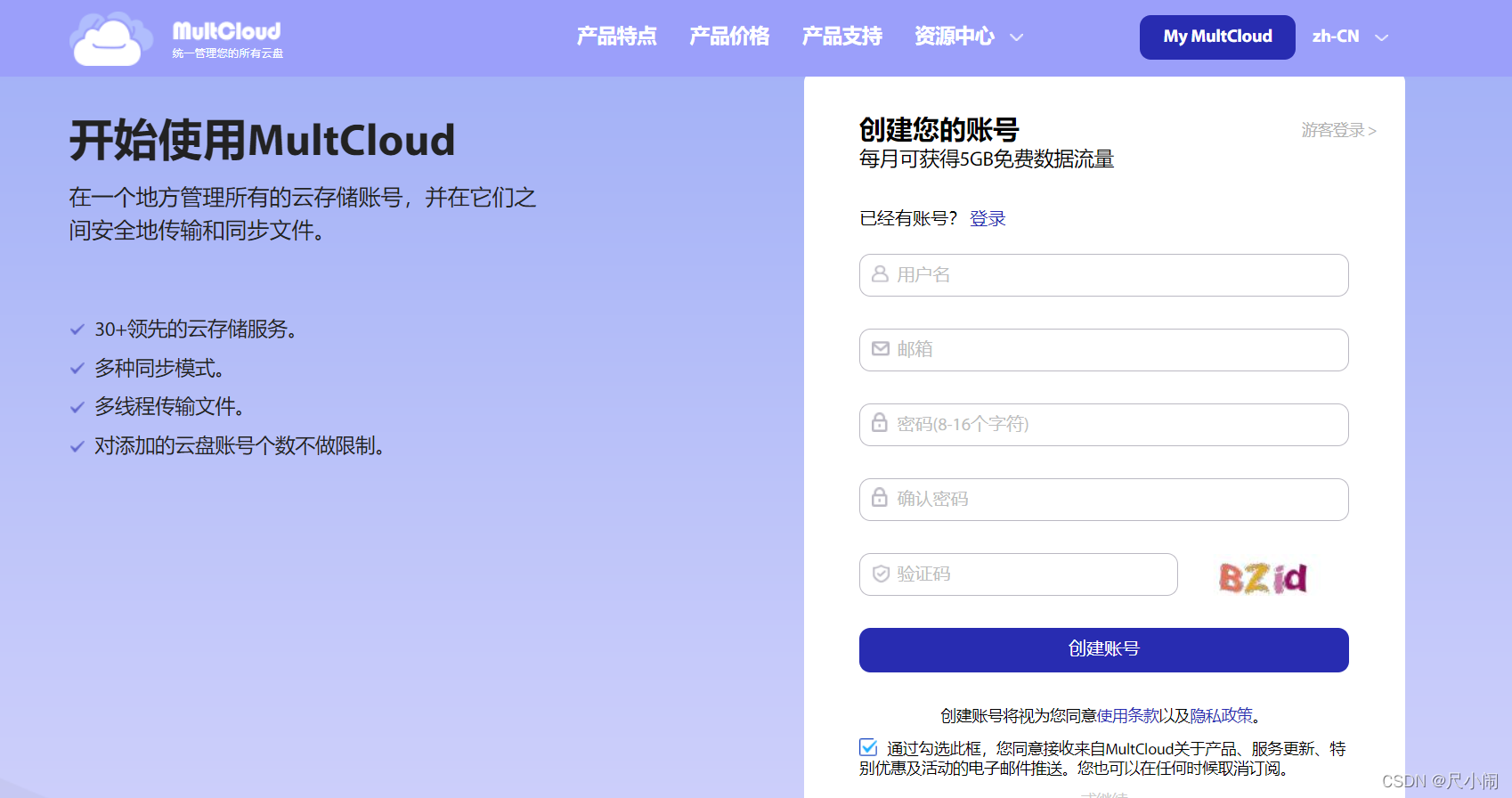Click the envelope icon in email field
The image size is (1512, 798).
pyautogui.click(x=880, y=349)
